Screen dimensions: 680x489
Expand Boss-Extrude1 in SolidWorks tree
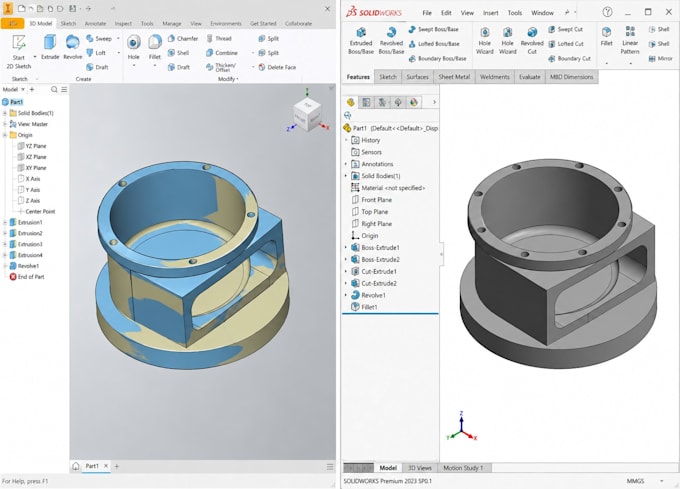click(346, 248)
